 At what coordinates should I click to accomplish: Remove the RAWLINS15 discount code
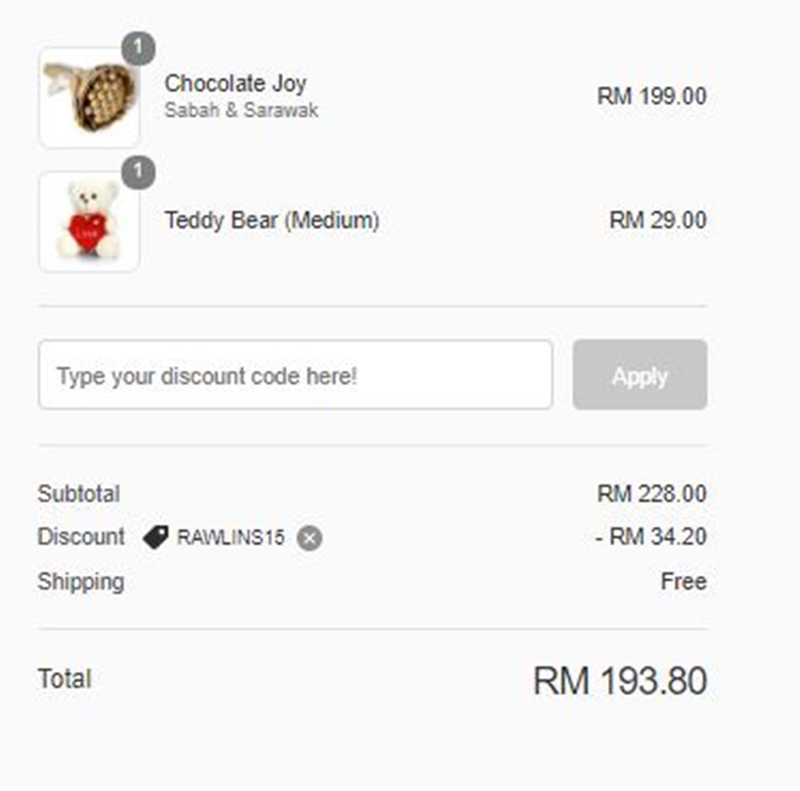[309, 538]
